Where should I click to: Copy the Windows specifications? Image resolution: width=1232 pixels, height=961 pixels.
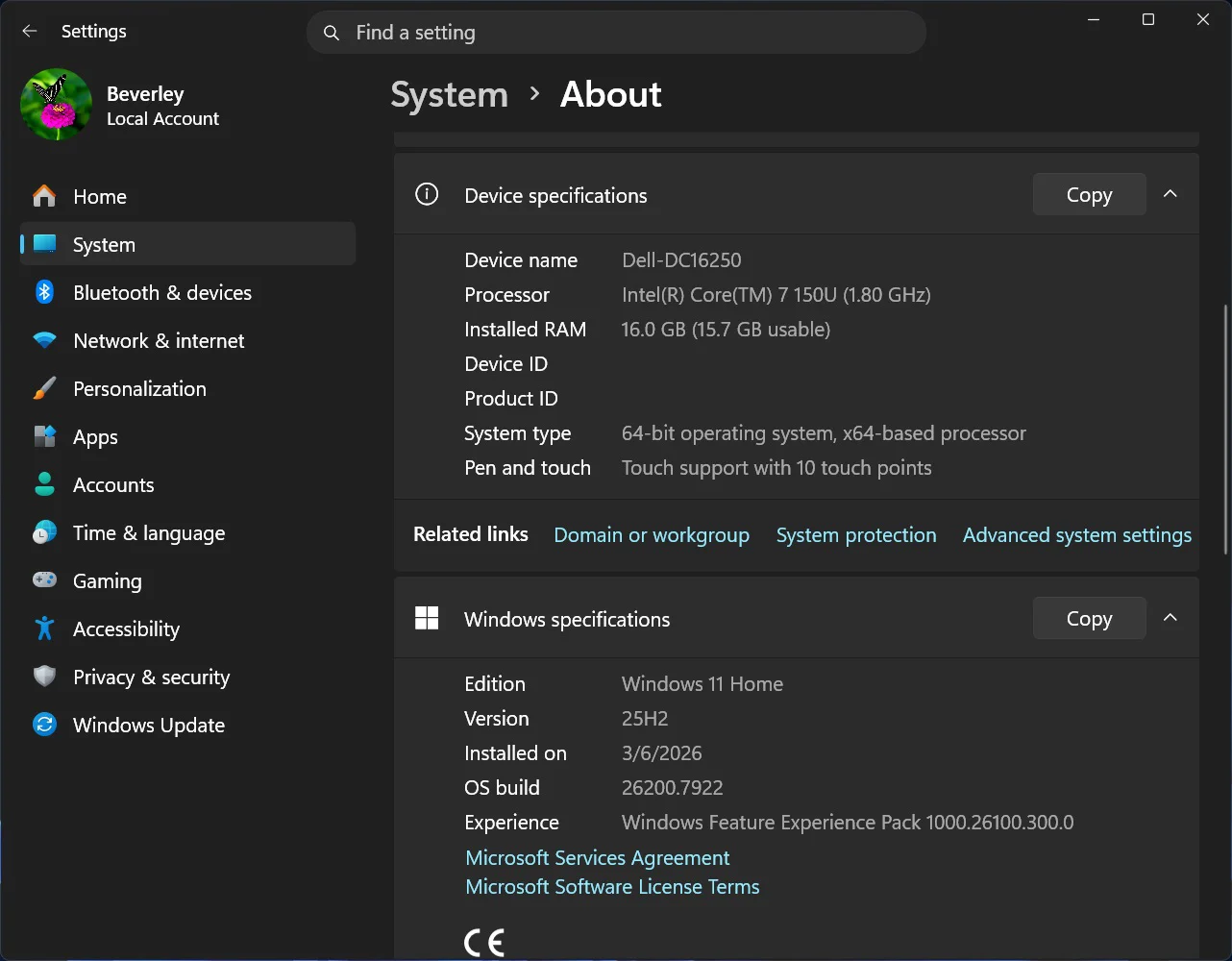click(1089, 618)
